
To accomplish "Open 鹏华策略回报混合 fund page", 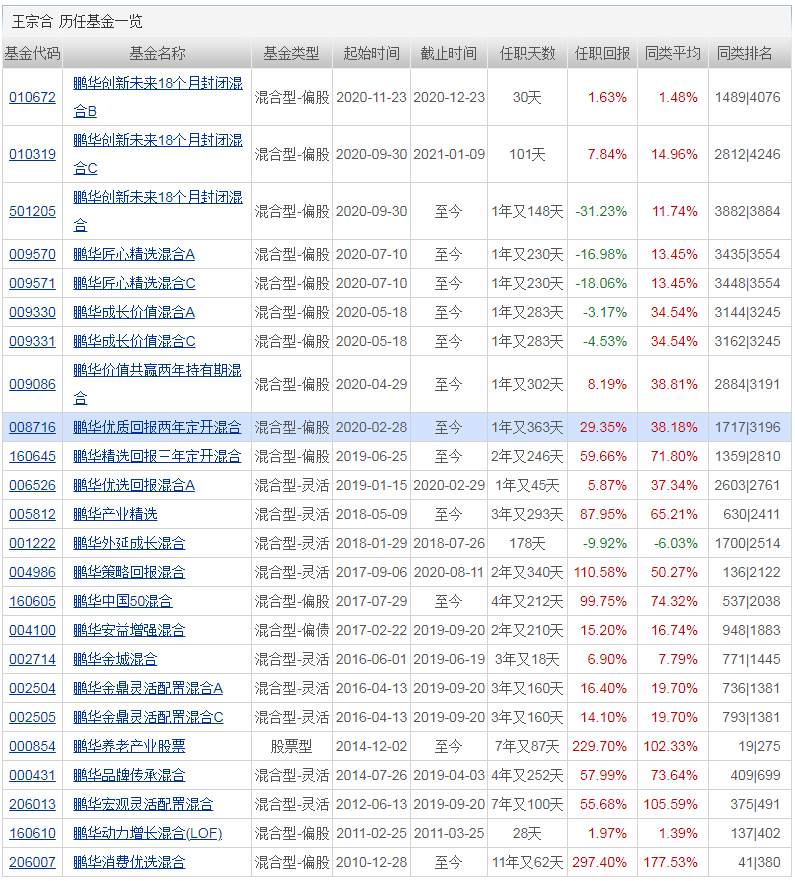I will tap(129, 572).
